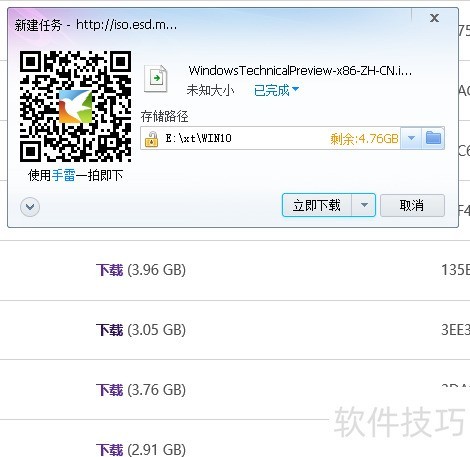Click the dialog title 新建任务 text
470x457 pixels.
(x=38, y=25)
